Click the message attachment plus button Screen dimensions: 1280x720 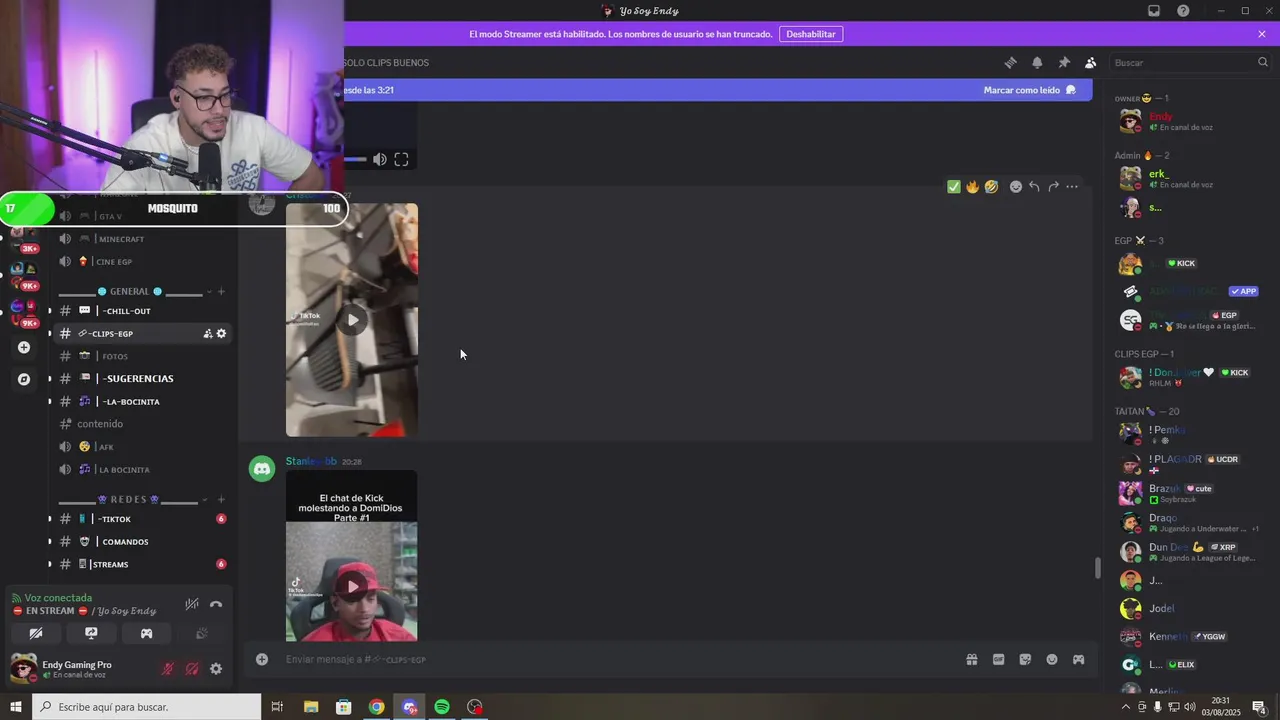[262, 659]
